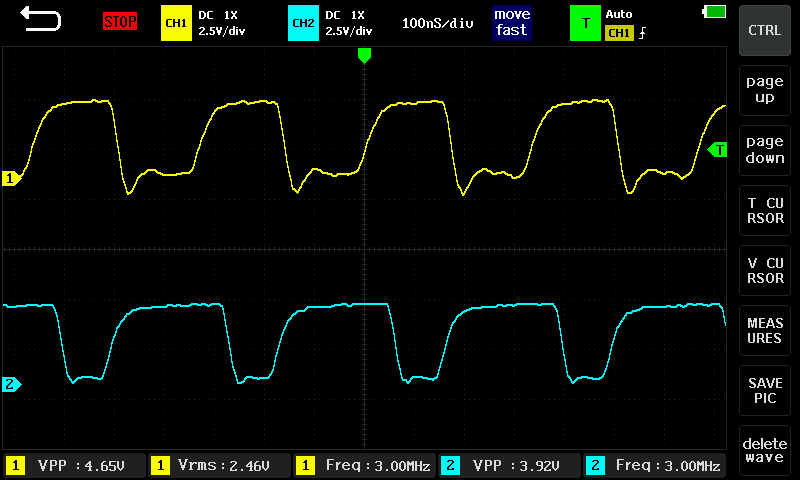Toggle the red STOP run state indicator
800x480 pixels.
click(120, 22)
